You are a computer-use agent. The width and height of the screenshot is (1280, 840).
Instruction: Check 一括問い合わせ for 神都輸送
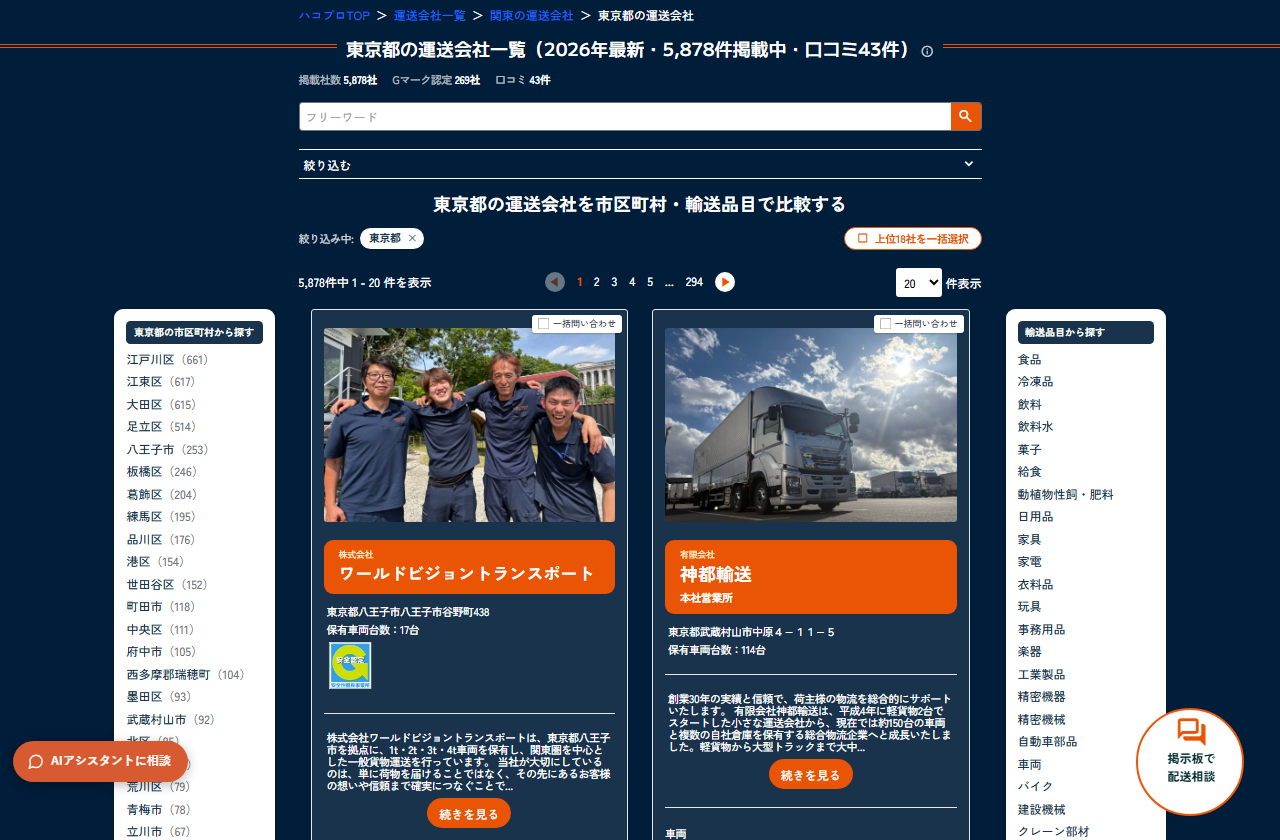click(x=885, y=324)
